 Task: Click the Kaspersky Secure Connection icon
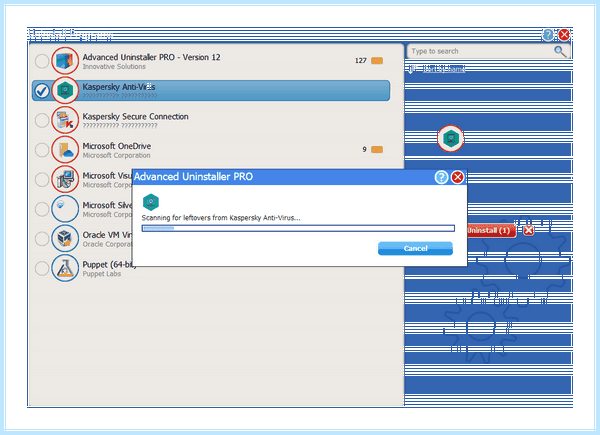65,120
